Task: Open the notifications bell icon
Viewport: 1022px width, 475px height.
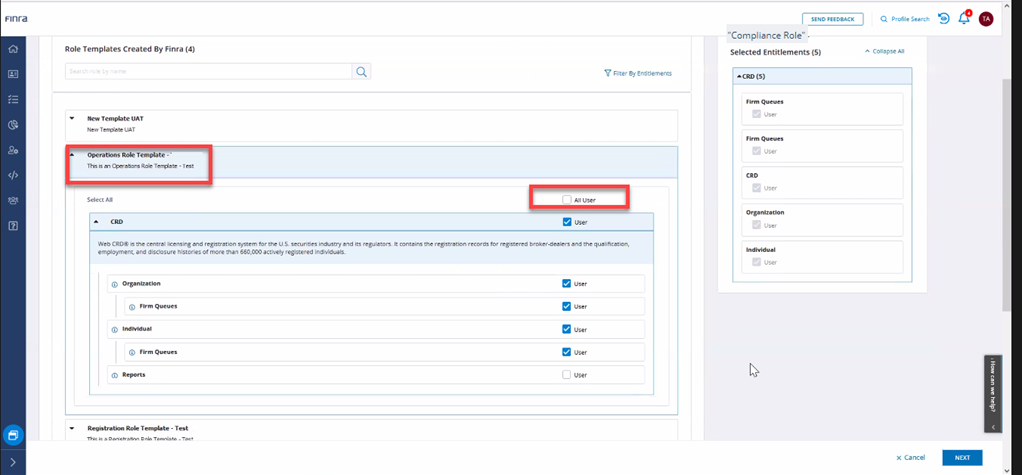Action: 964,19
